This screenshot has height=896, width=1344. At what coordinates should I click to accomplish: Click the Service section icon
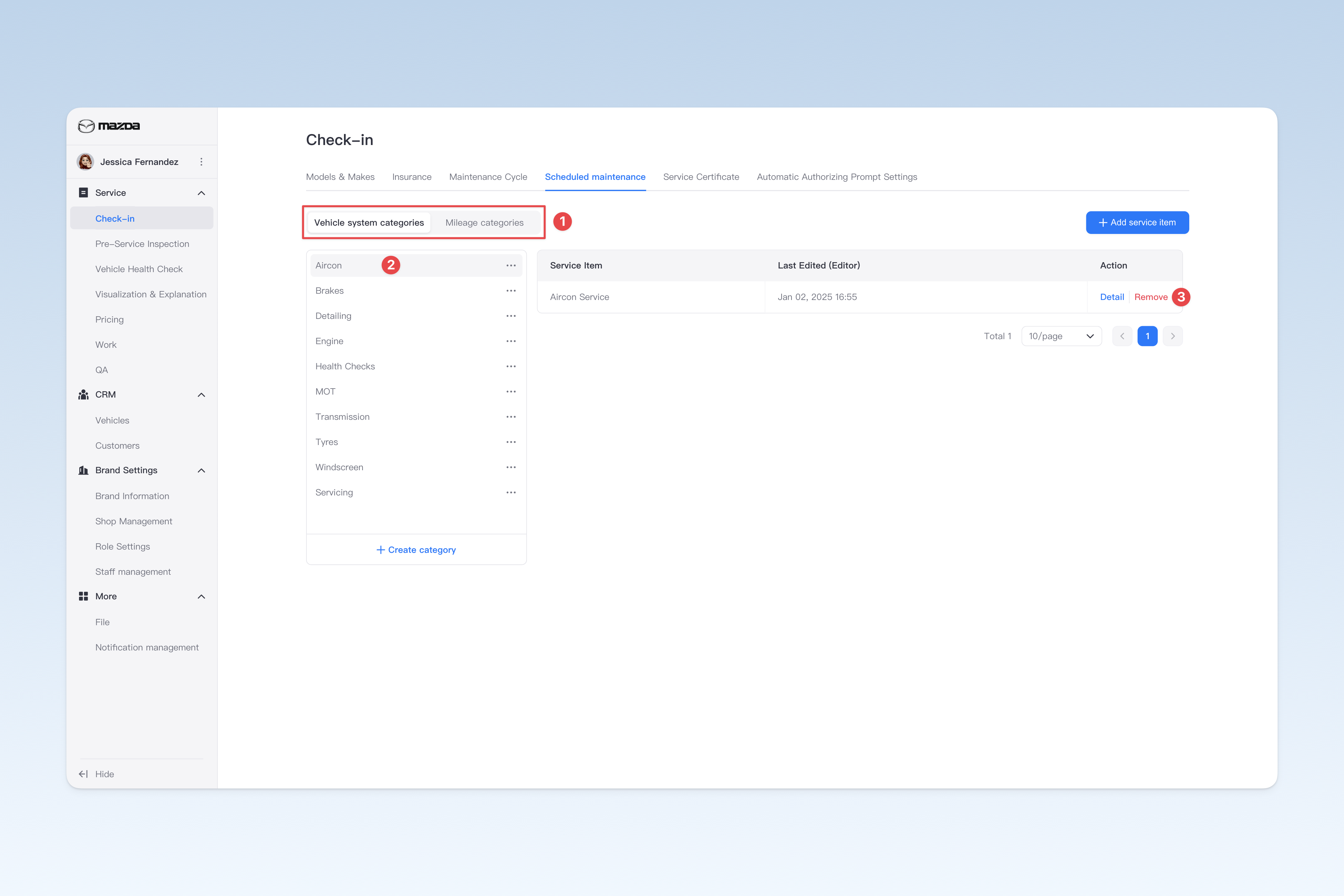coord(83,192)
